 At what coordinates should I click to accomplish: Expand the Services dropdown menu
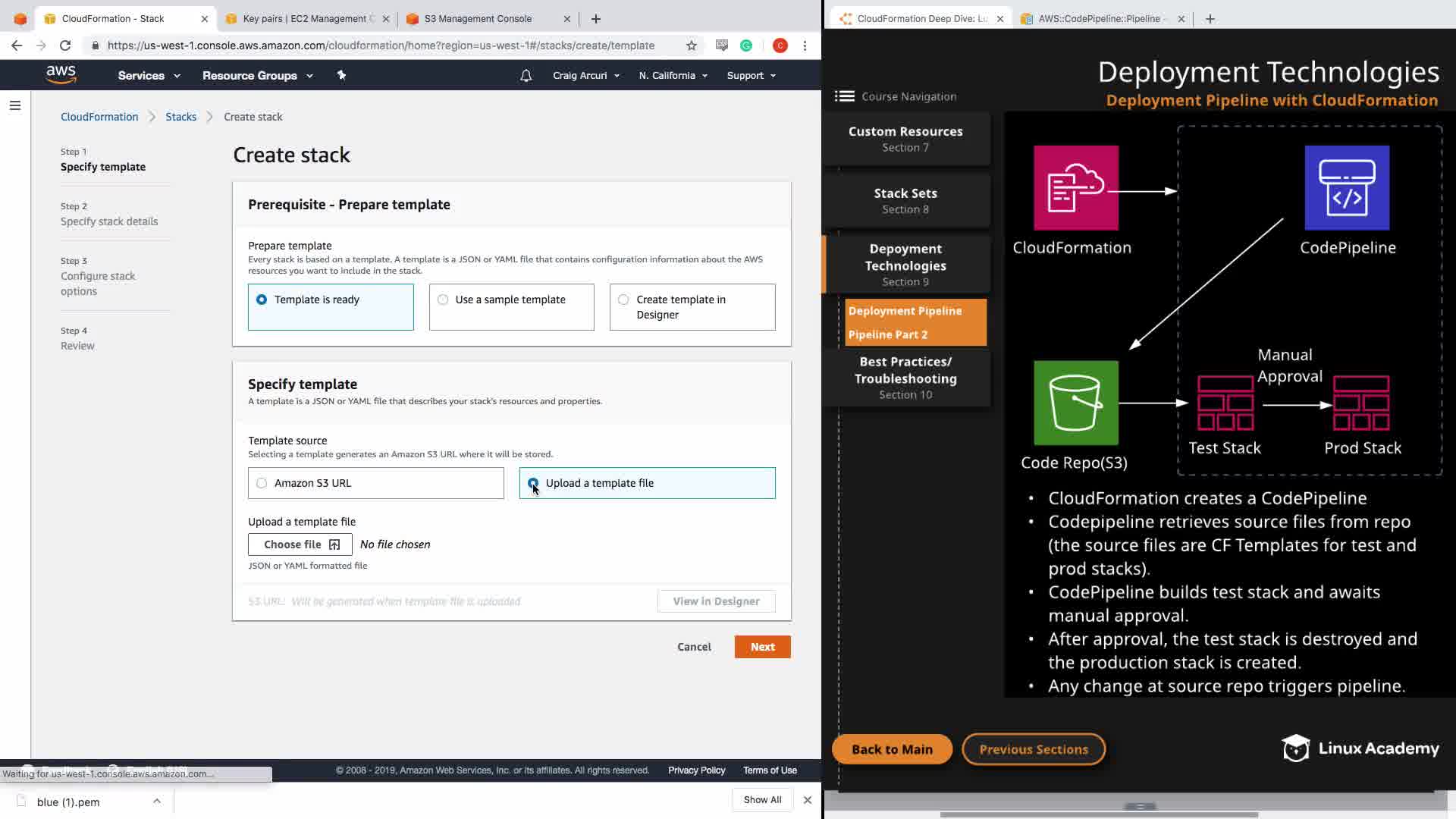149,76
